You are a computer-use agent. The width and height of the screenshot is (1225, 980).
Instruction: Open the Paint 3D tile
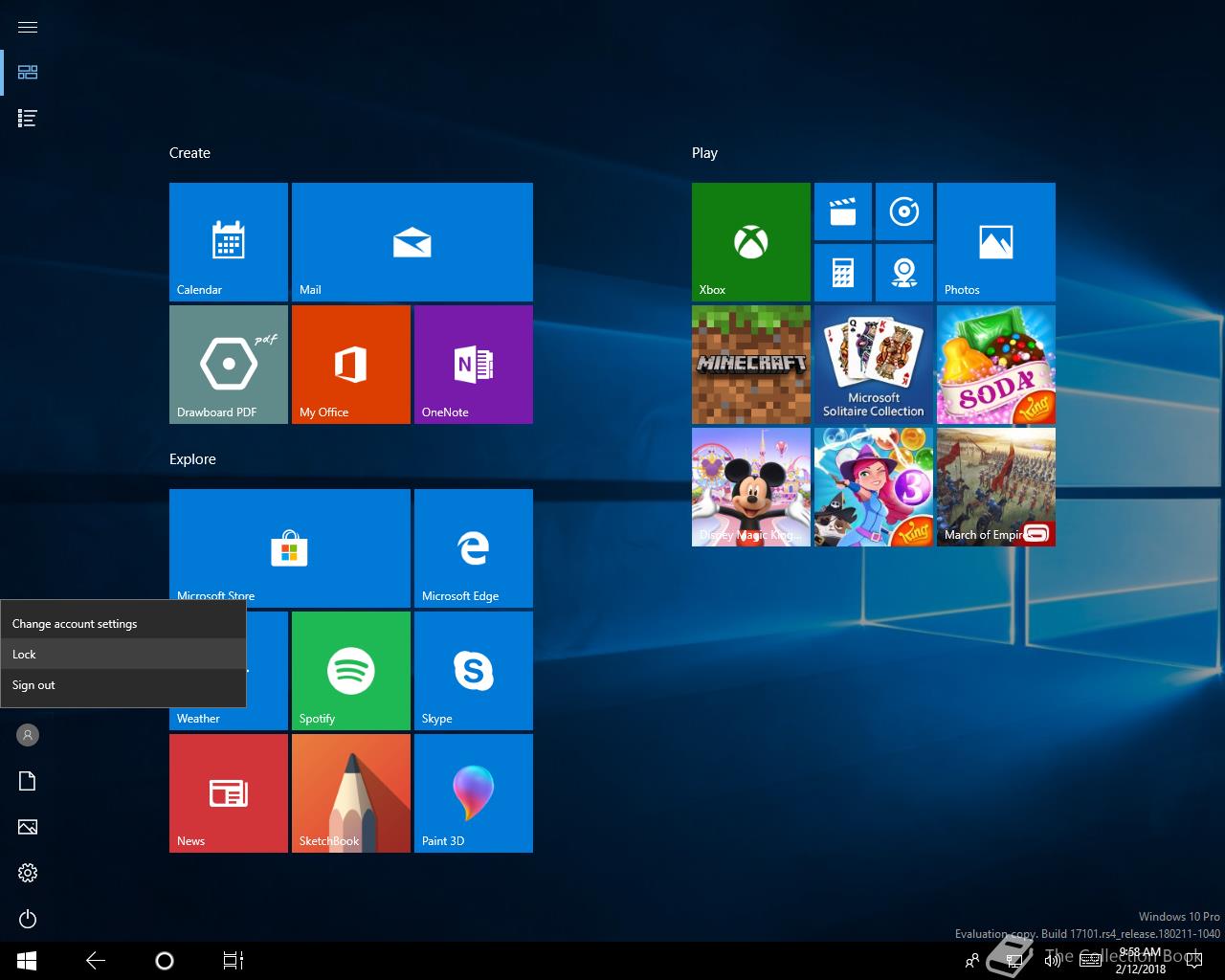474,793
